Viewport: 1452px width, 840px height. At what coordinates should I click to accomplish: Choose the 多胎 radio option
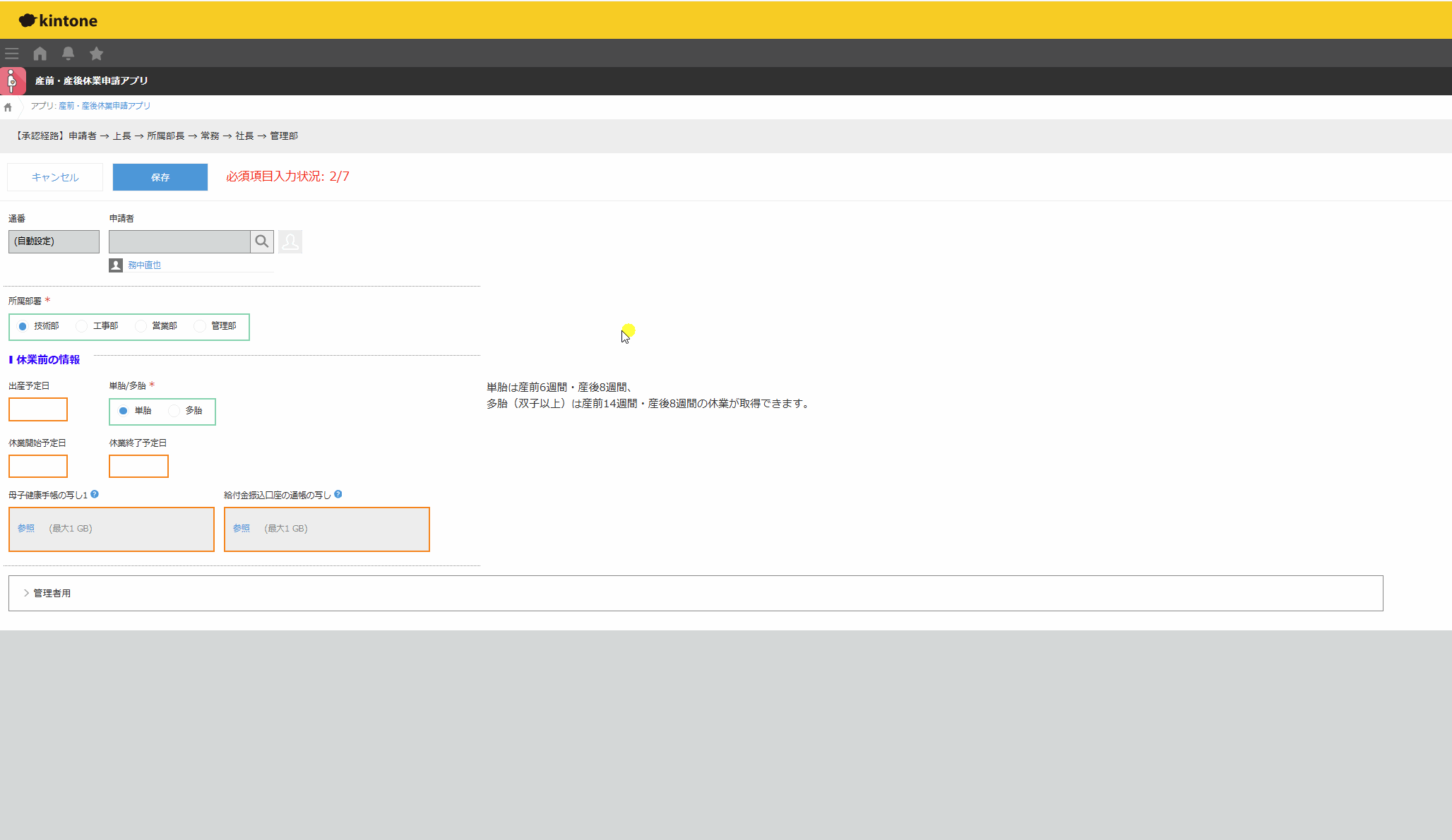click(x=174, y=411)
